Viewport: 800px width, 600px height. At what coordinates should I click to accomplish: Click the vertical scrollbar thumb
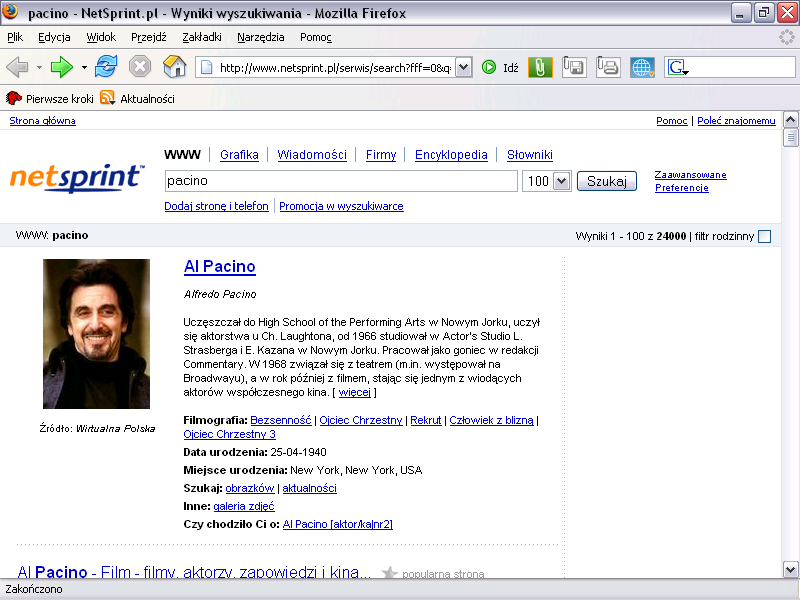(x=790, y=137)
